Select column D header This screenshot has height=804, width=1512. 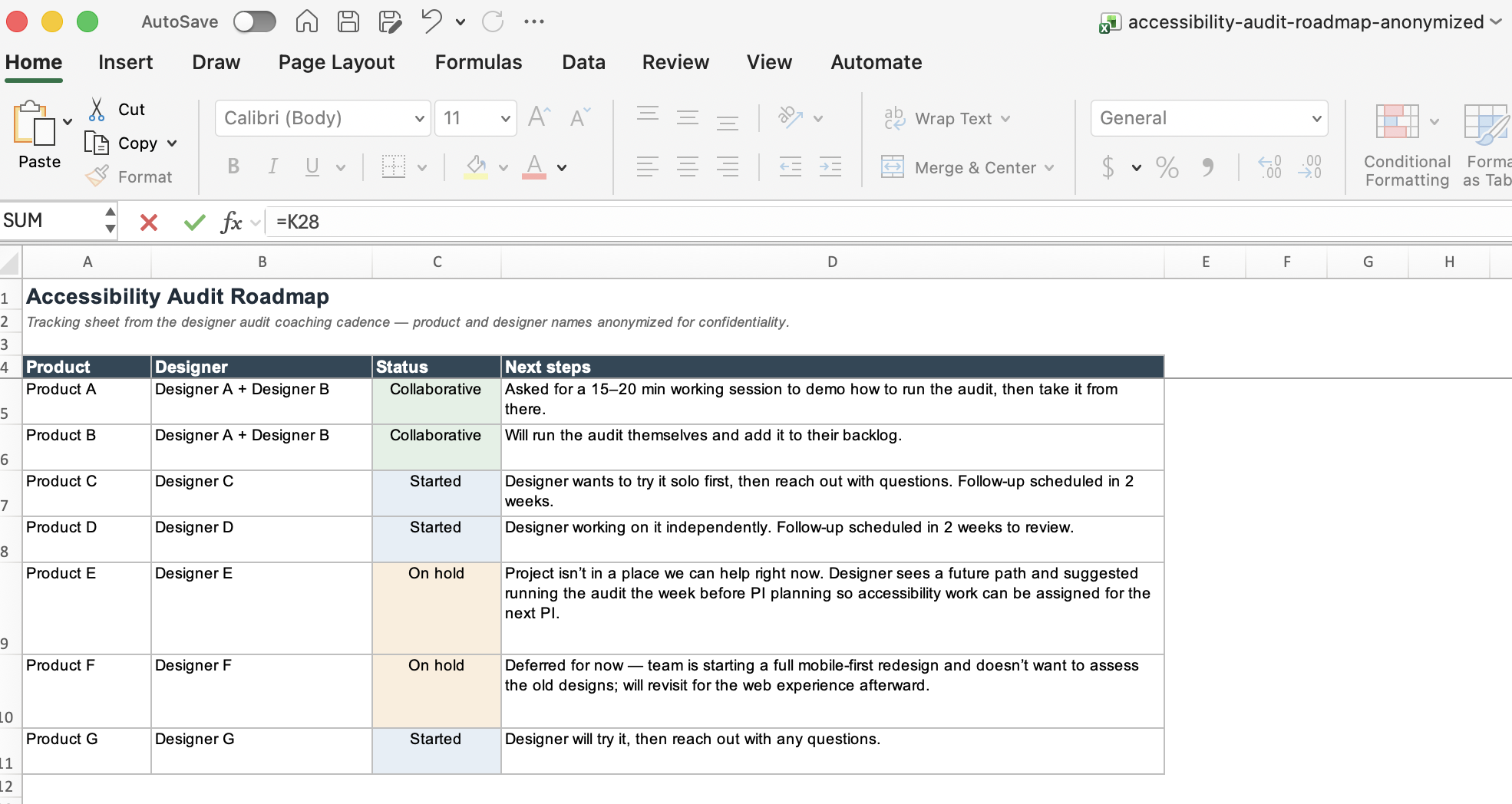[x=833, y=262]
